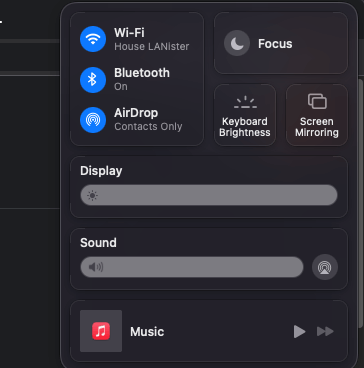
Task: Click the Keyboard Brightness glow icon
Action: pyautogui.click(x=245, y=102)
